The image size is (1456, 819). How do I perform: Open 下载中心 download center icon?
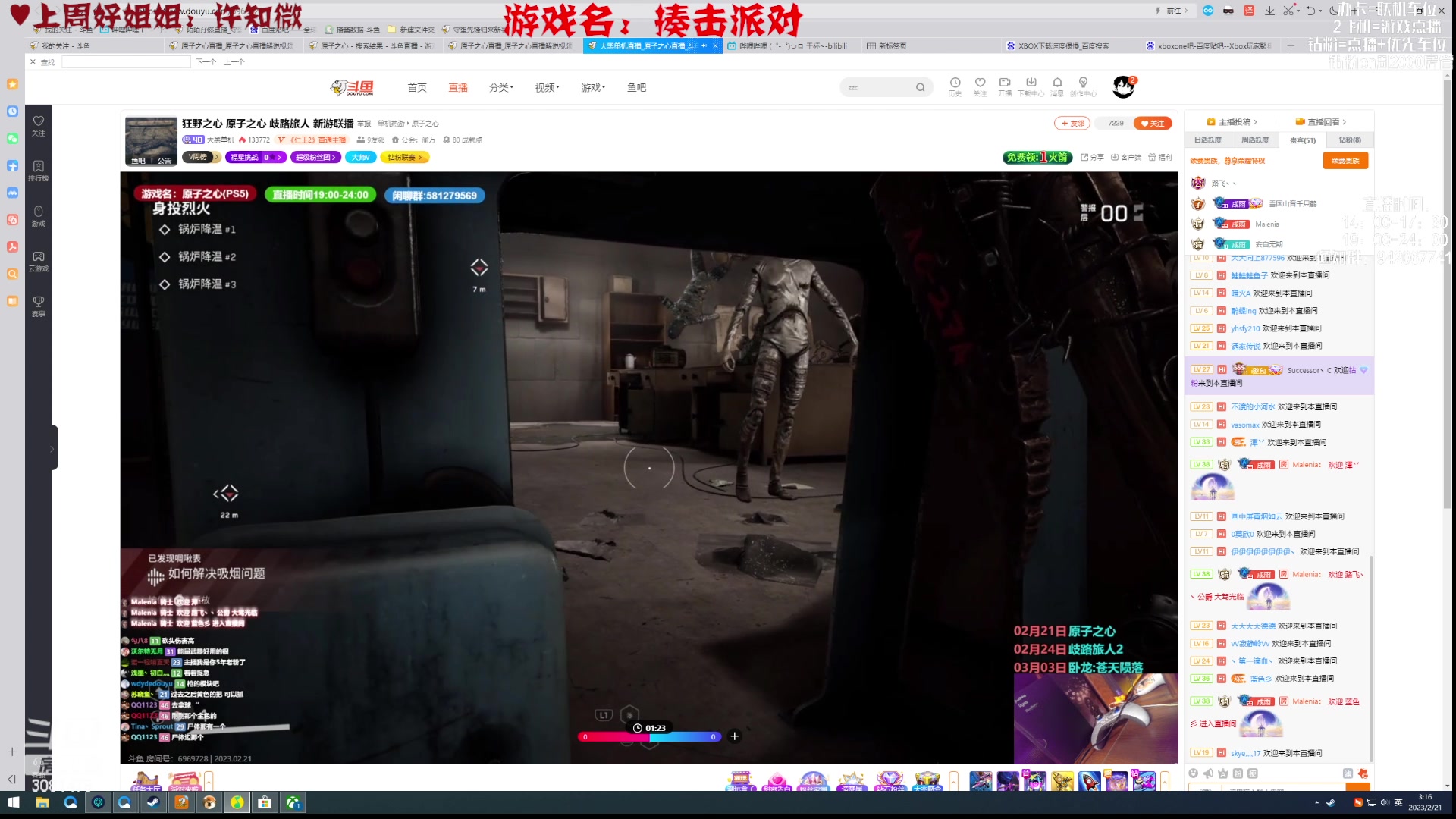tap(1031, 83)
